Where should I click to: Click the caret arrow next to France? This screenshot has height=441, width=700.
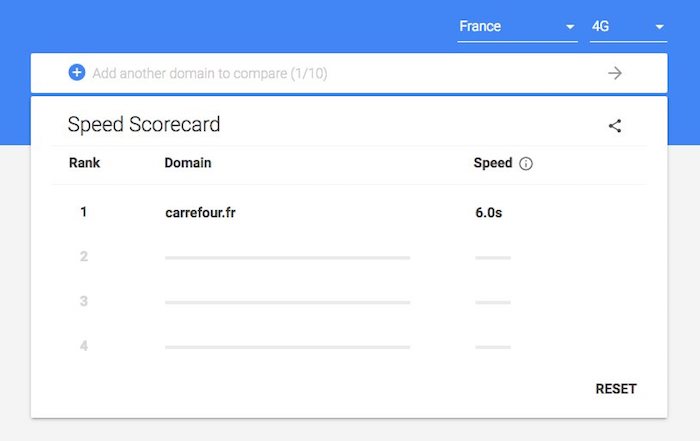coord(570,27)
